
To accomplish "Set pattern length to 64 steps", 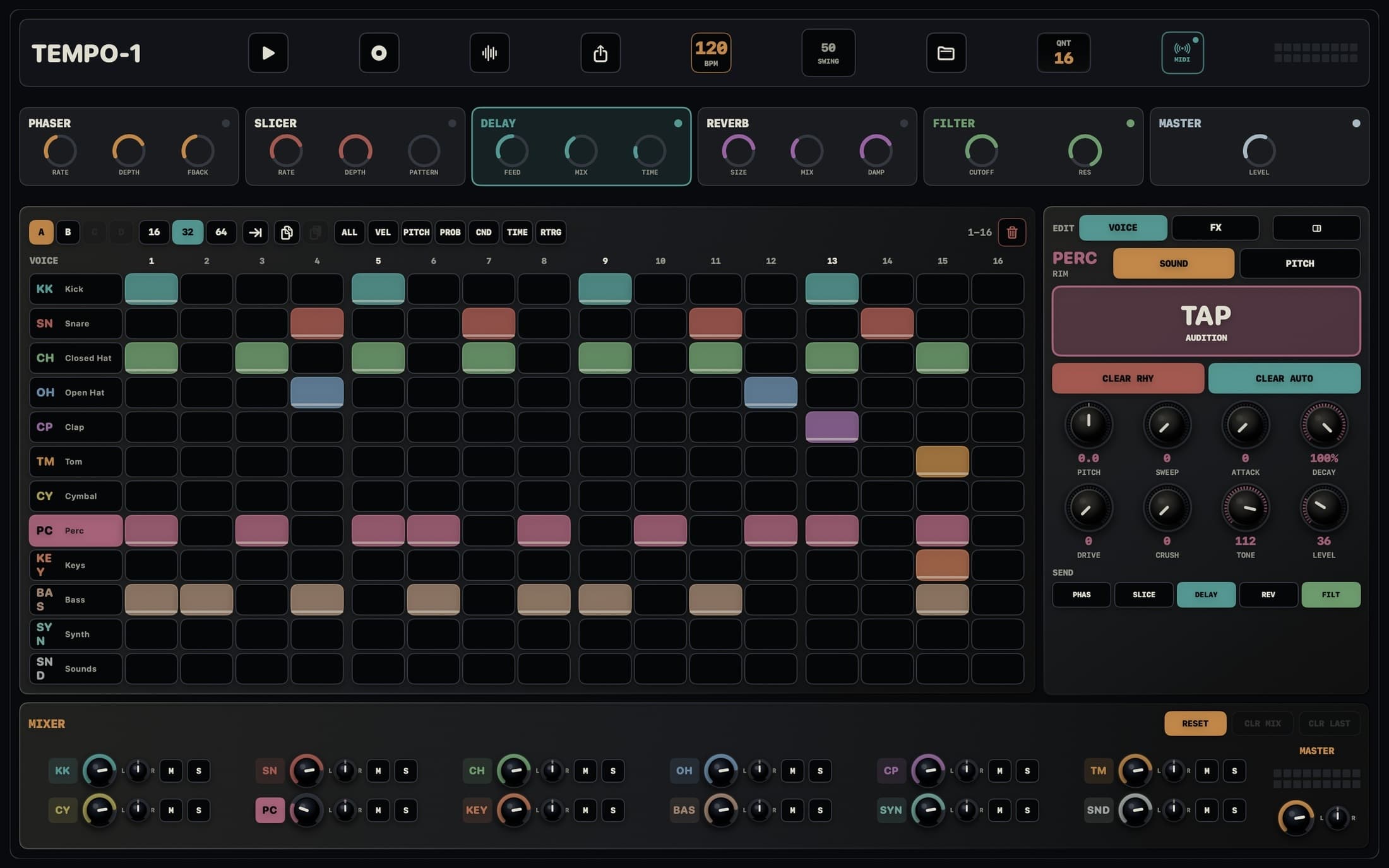I will [221, 232].
